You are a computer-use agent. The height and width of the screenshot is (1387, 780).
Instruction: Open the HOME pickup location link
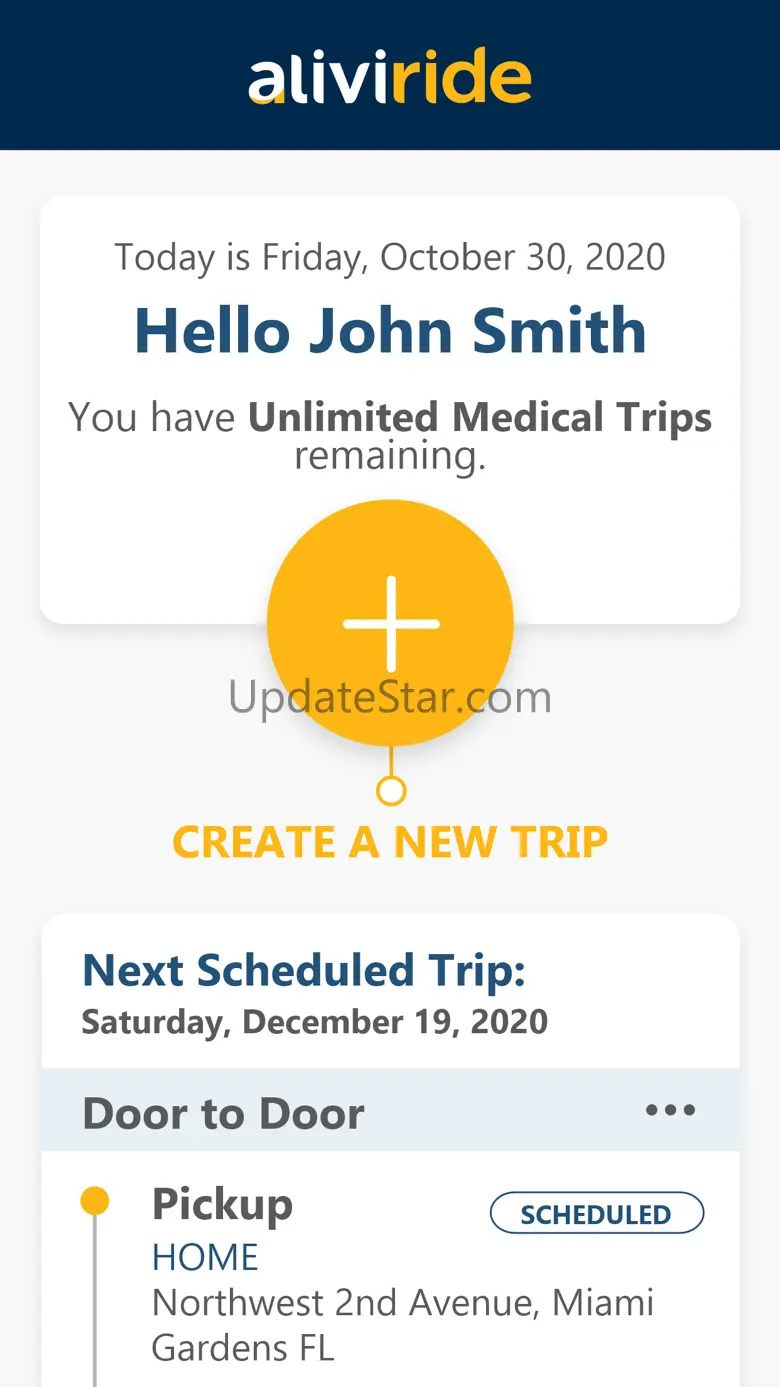coord(205,1257)
